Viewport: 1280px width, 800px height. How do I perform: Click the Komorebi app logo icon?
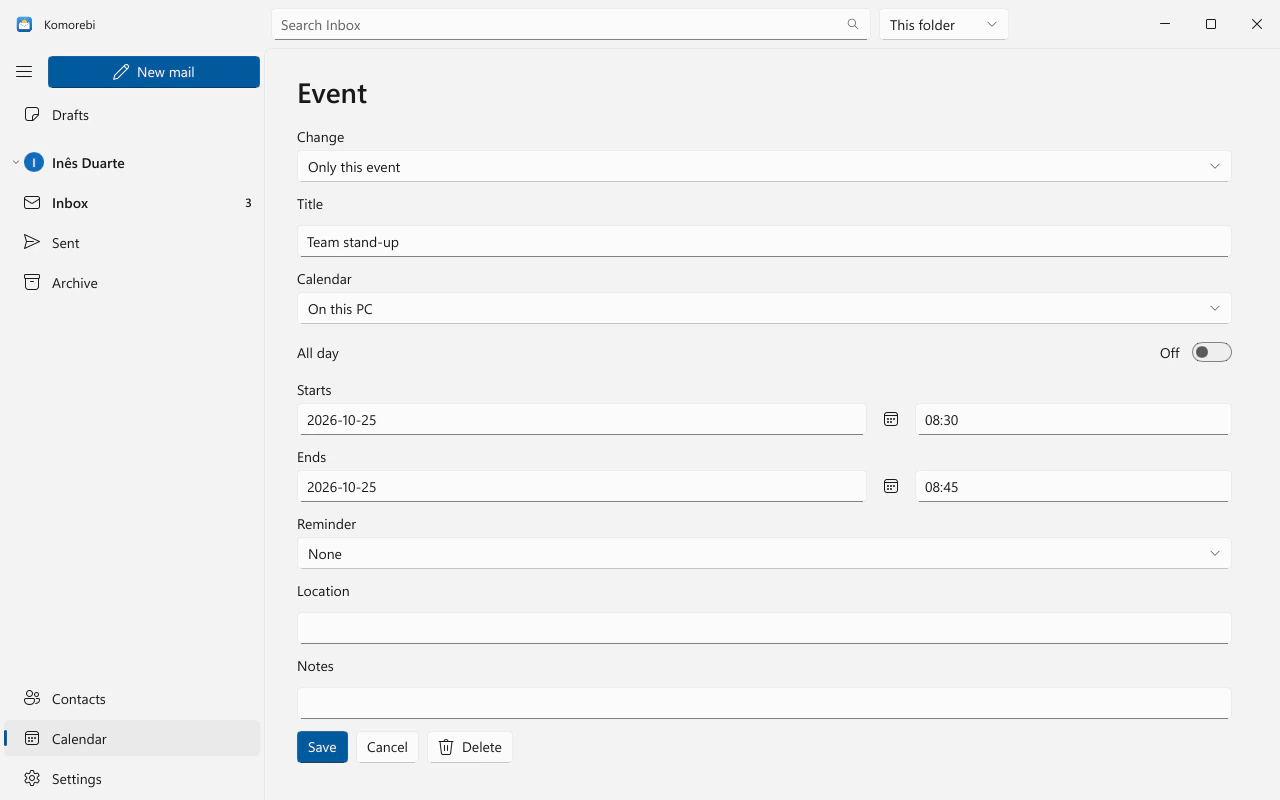click(x=24, y=24)
